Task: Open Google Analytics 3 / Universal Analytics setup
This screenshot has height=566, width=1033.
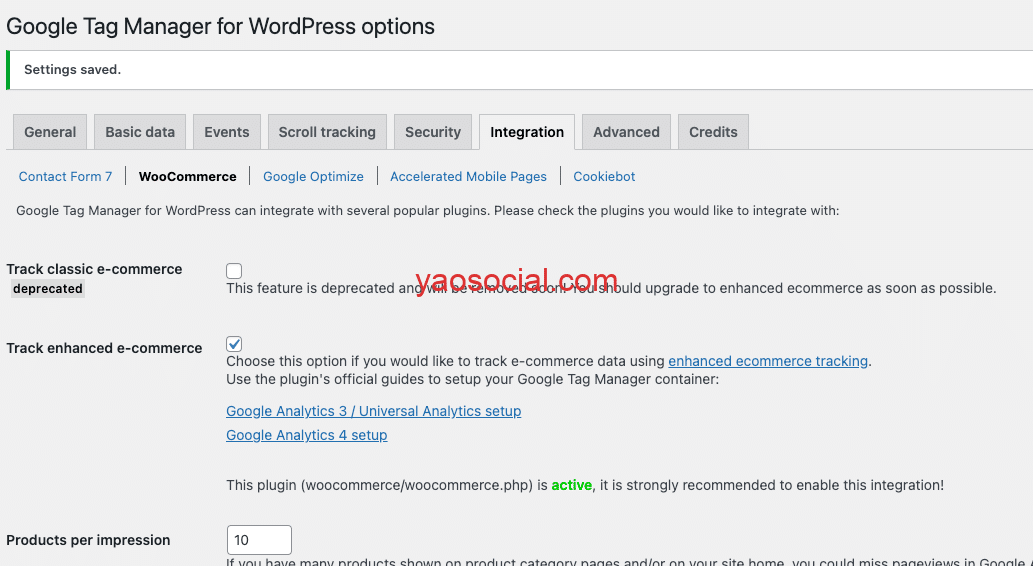Action: (373, 411)
